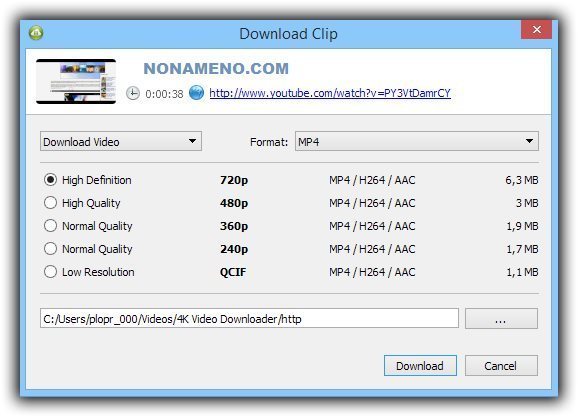
Task: Click the Cancel button
Action: (501, 366)
